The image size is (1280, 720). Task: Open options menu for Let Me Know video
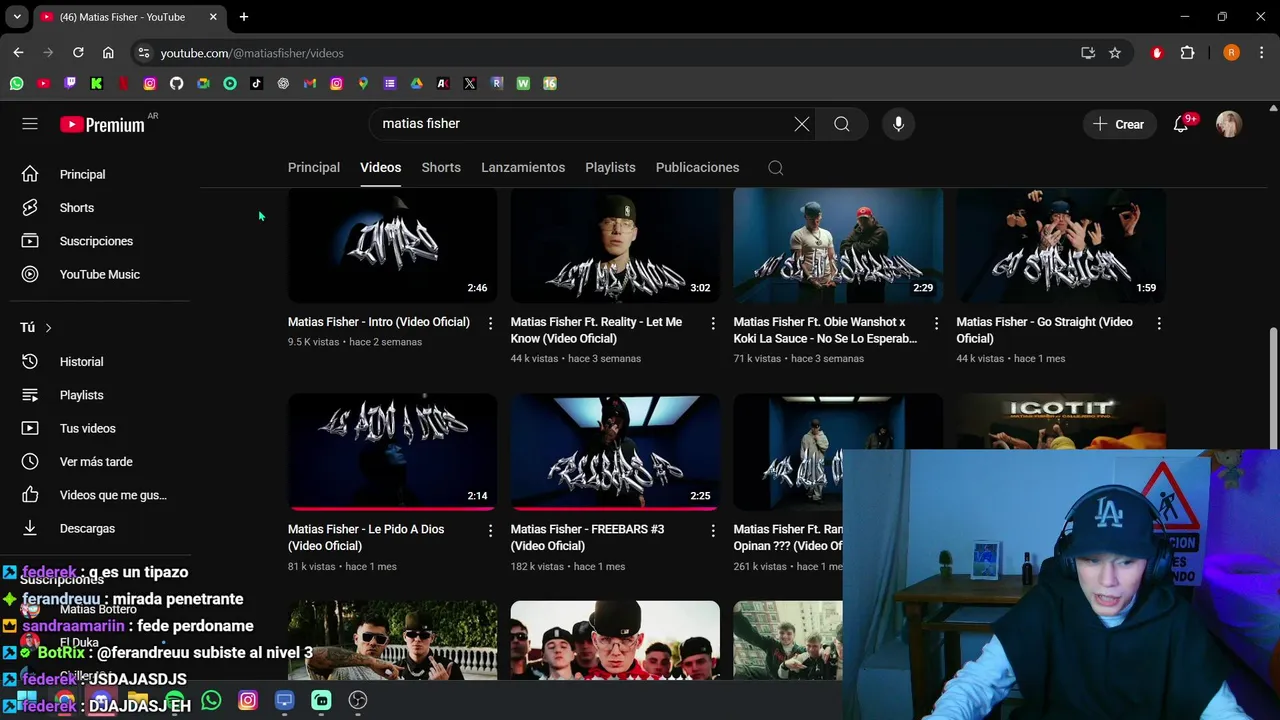pyautogui.click(x=713, y=323)
